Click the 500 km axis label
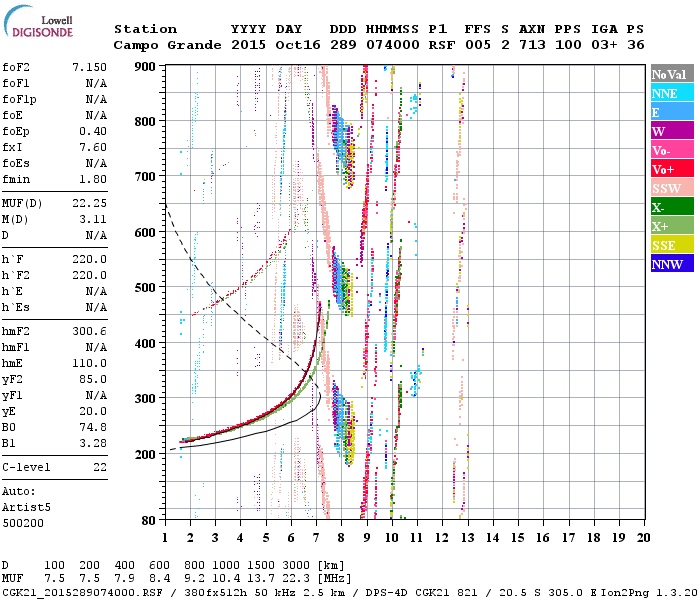The image size is (700, 600). point(145,288)
